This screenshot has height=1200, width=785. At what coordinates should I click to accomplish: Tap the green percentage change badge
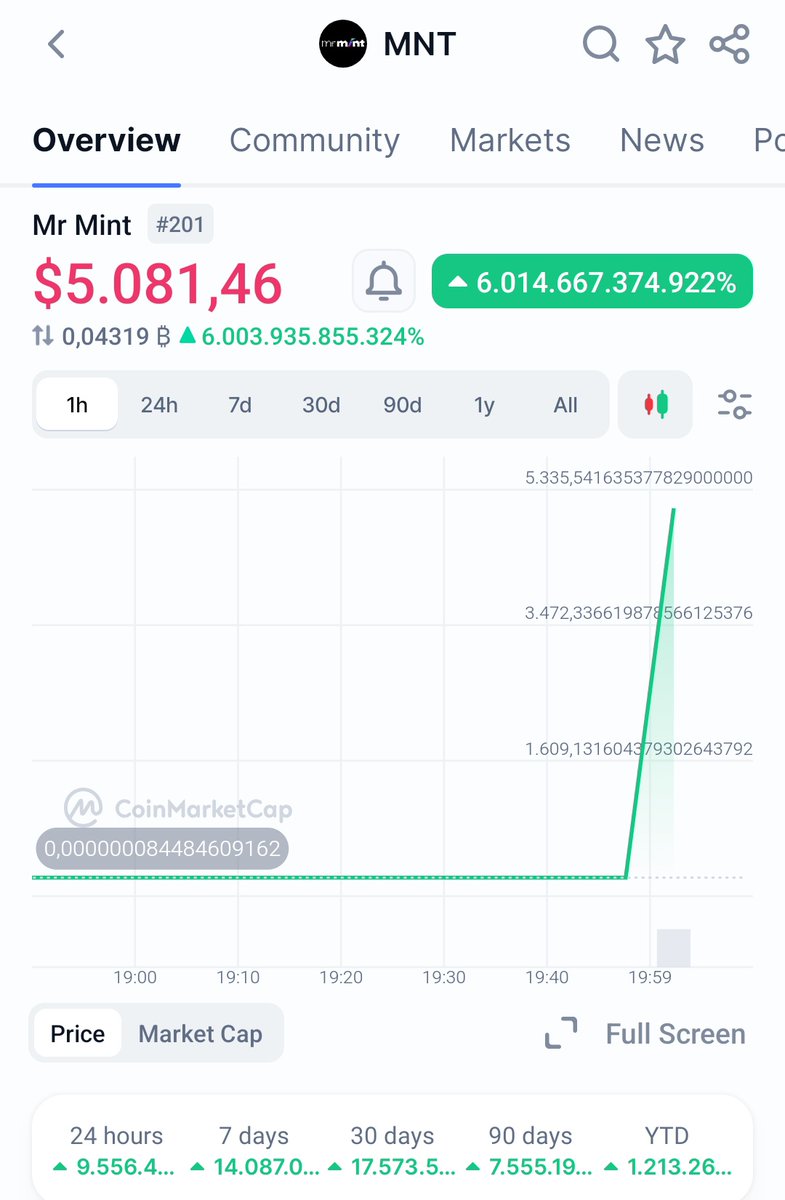[592, 282]
